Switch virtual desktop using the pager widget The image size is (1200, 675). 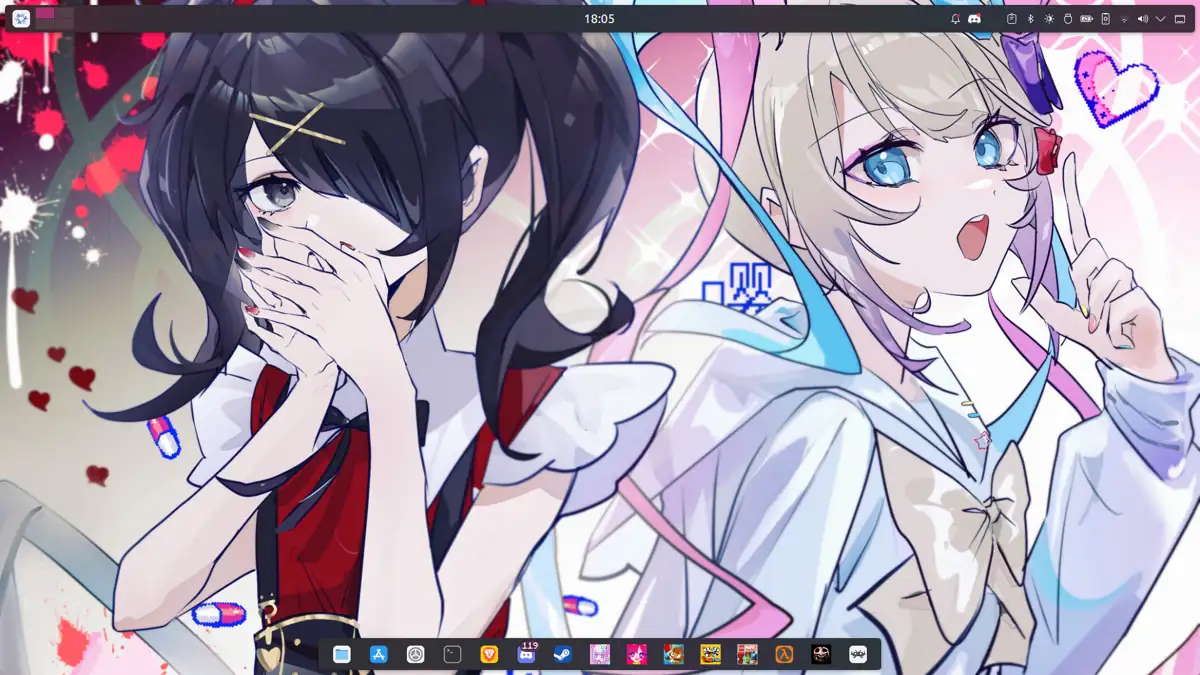point(54,19)
